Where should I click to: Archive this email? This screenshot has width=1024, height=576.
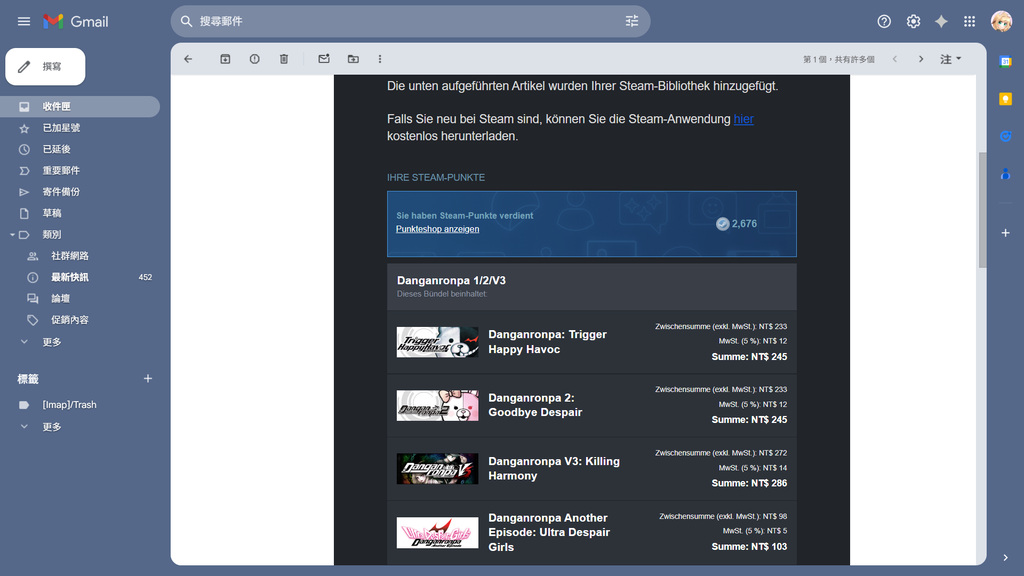pyautogui.click(x=225, y=59)
